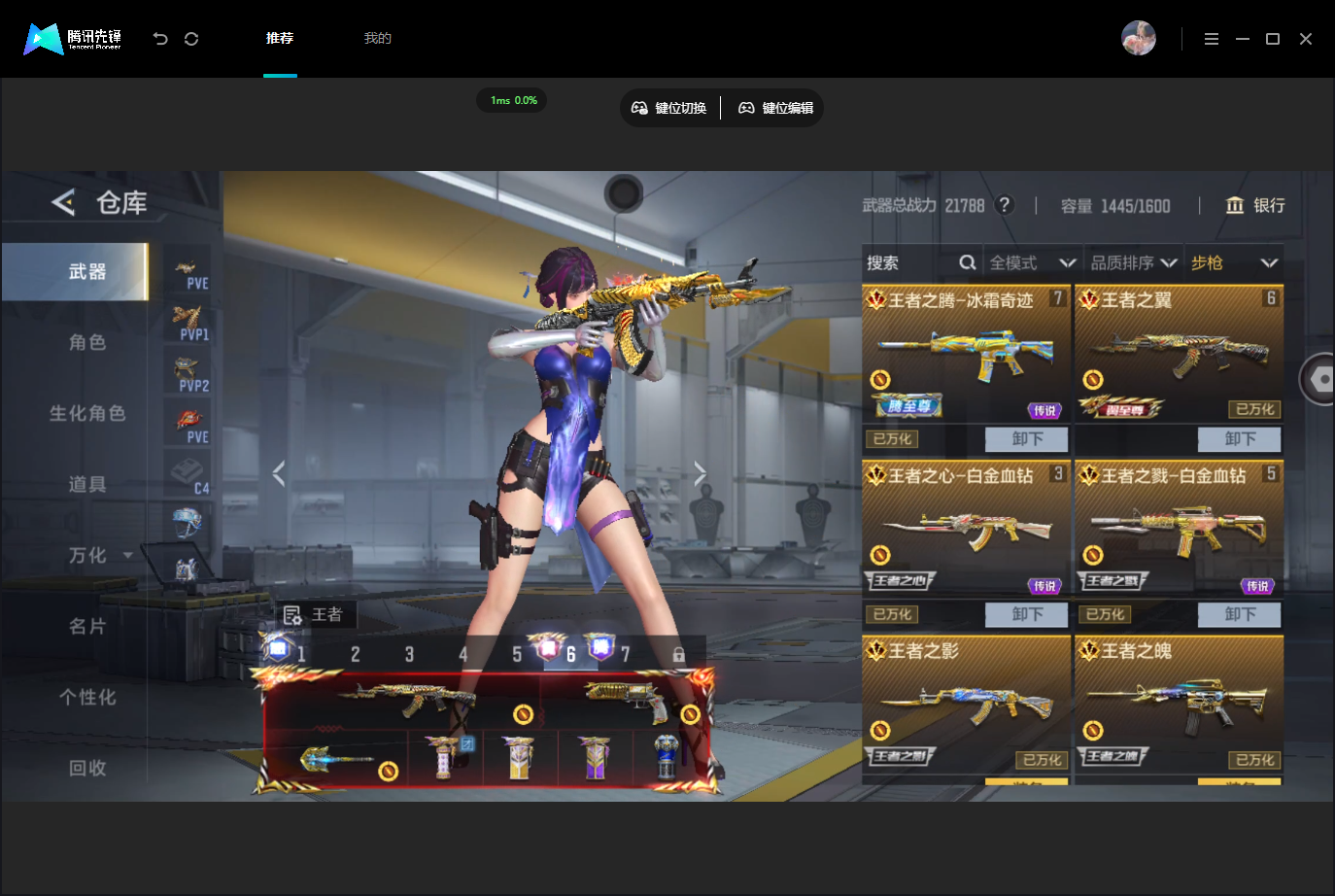1335x896 pixels.
Task: Click the undo arrow in title bar
Action: point(160,39)
